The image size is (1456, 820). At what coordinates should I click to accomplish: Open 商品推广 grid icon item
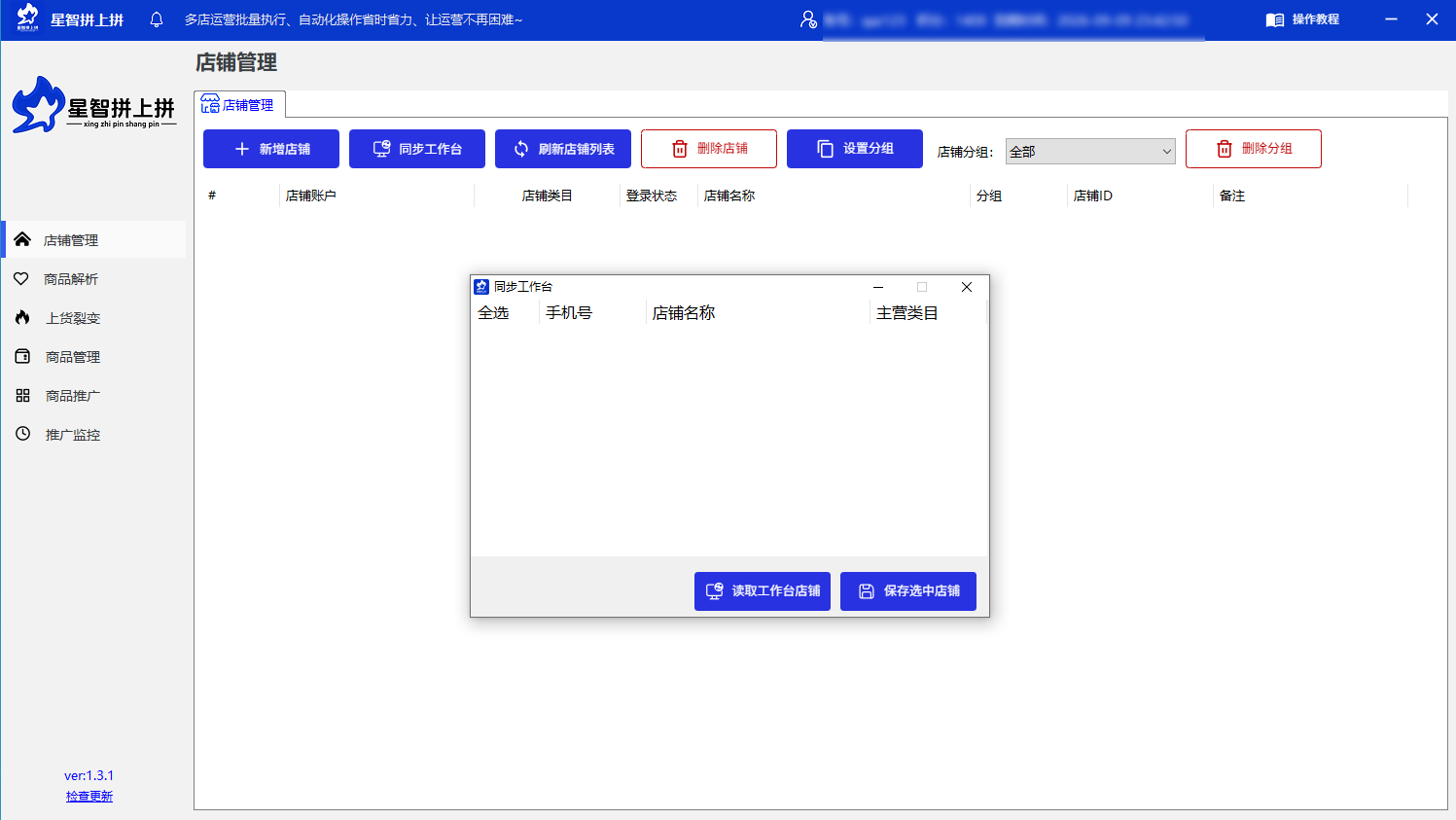23,396
